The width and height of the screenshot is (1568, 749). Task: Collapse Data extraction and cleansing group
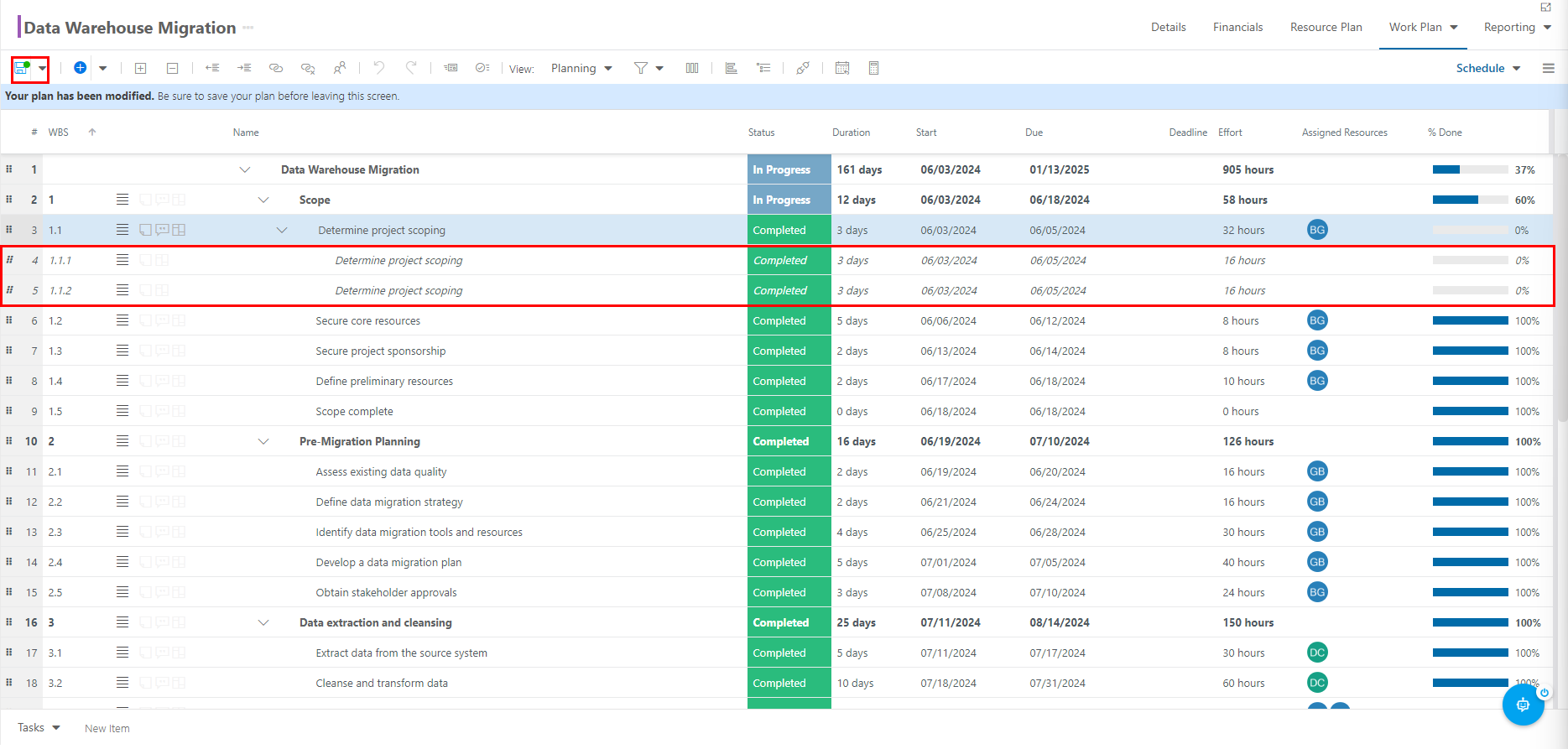point(263,622)
